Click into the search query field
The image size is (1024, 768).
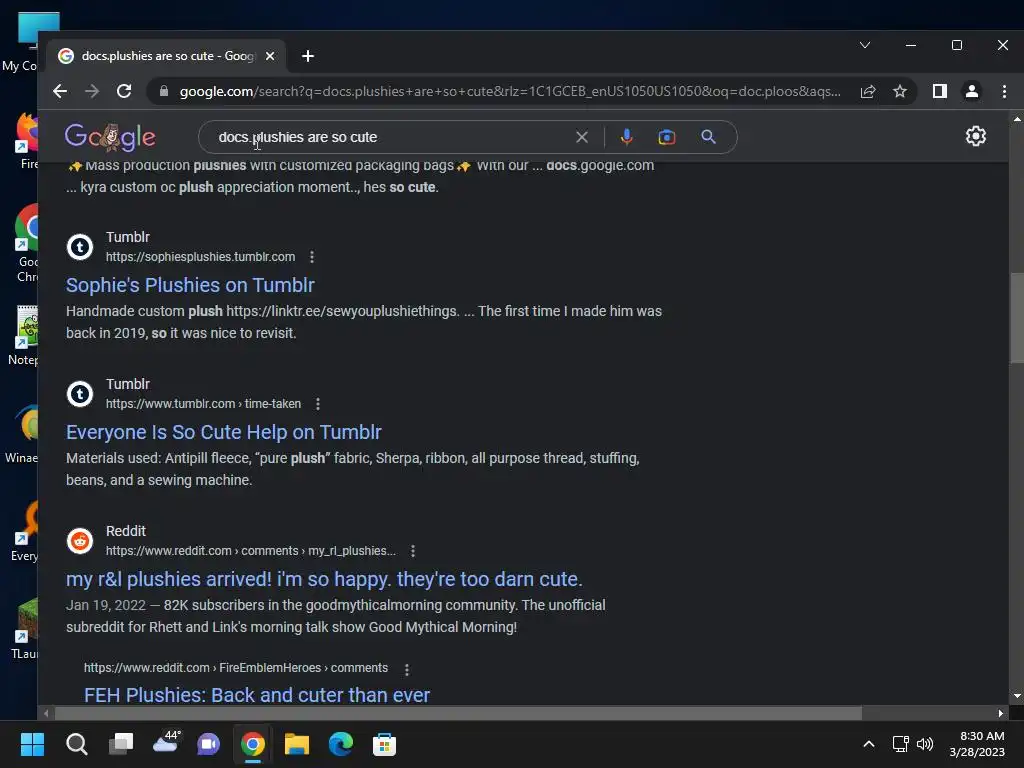tap(392, 137)
